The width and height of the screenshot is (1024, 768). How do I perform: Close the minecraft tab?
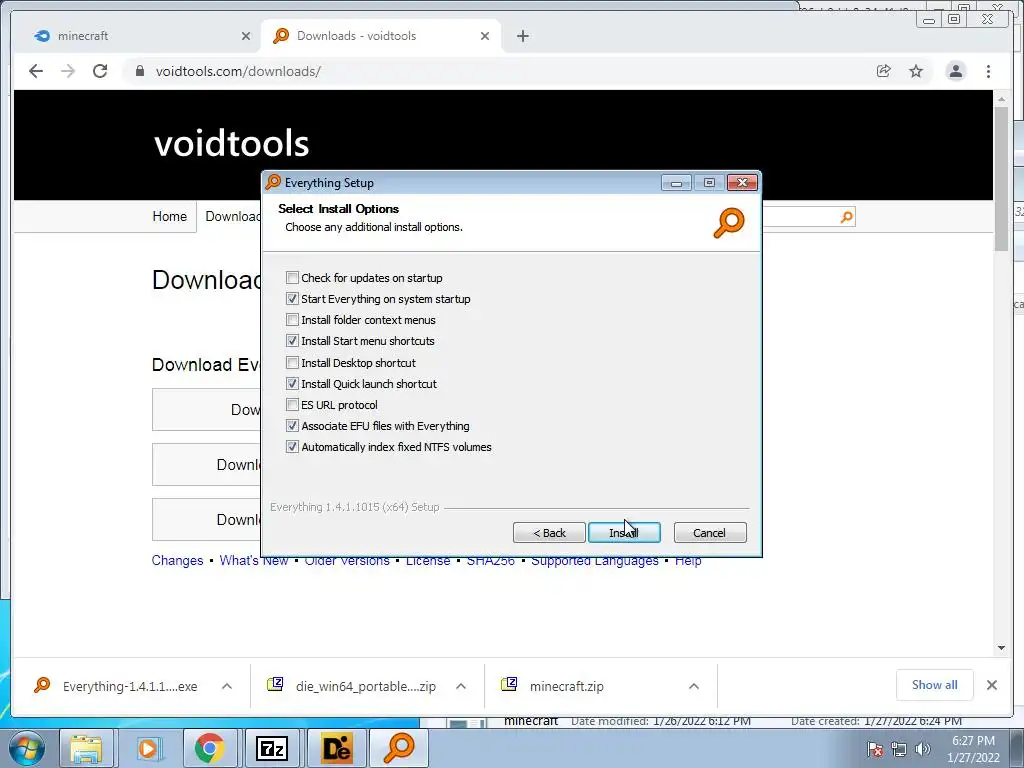point(246,36)
